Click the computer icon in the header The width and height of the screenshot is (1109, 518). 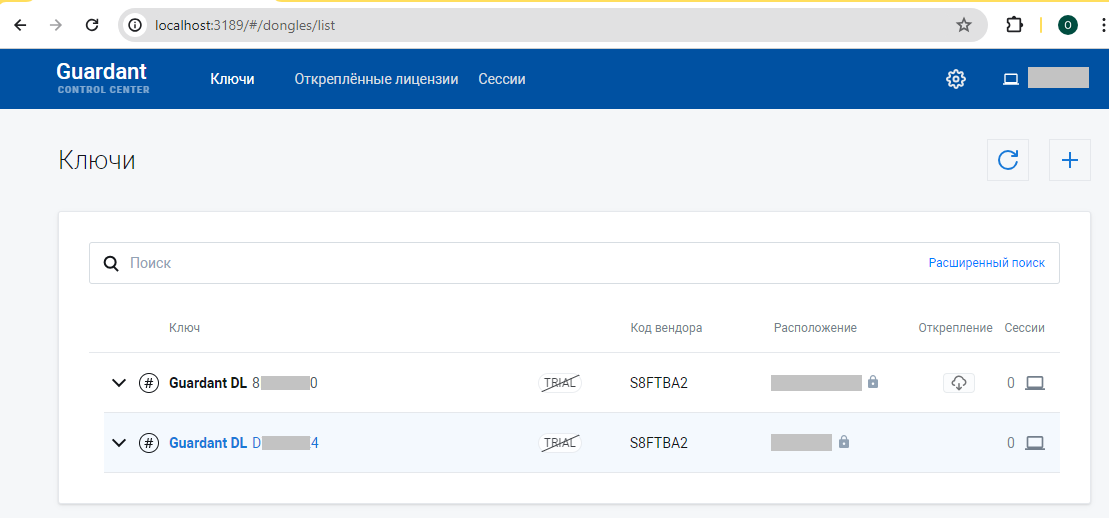pos(1011,79)
